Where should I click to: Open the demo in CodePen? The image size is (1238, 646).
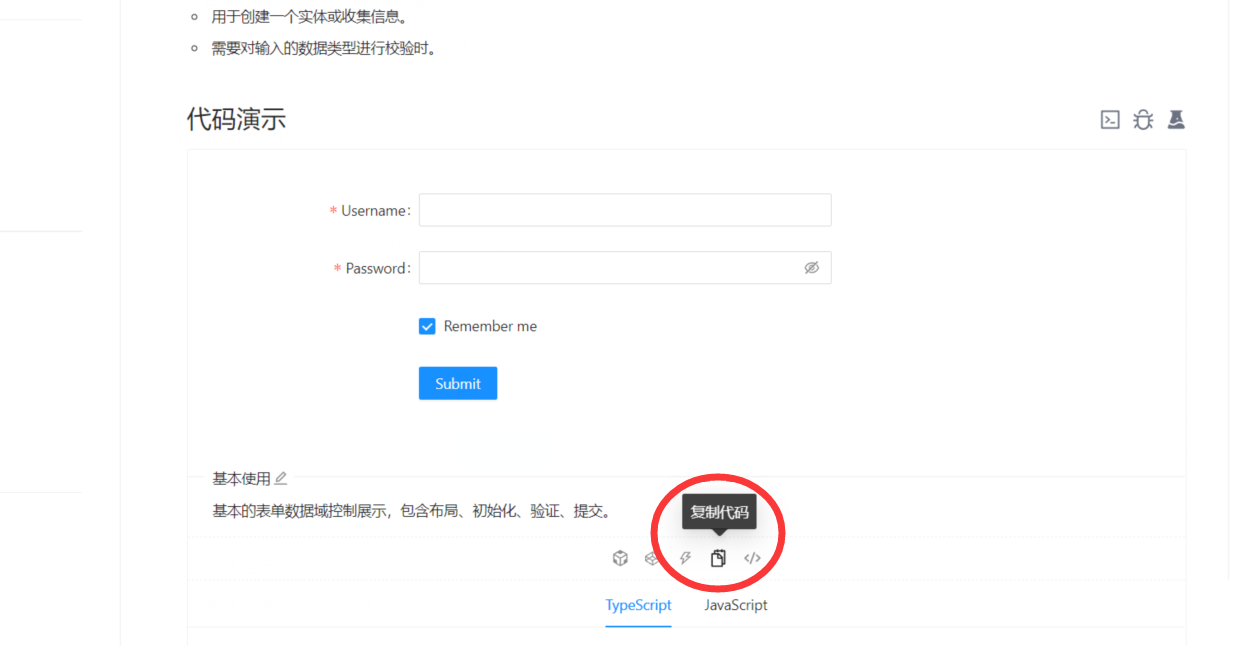(x=652, y=558)
